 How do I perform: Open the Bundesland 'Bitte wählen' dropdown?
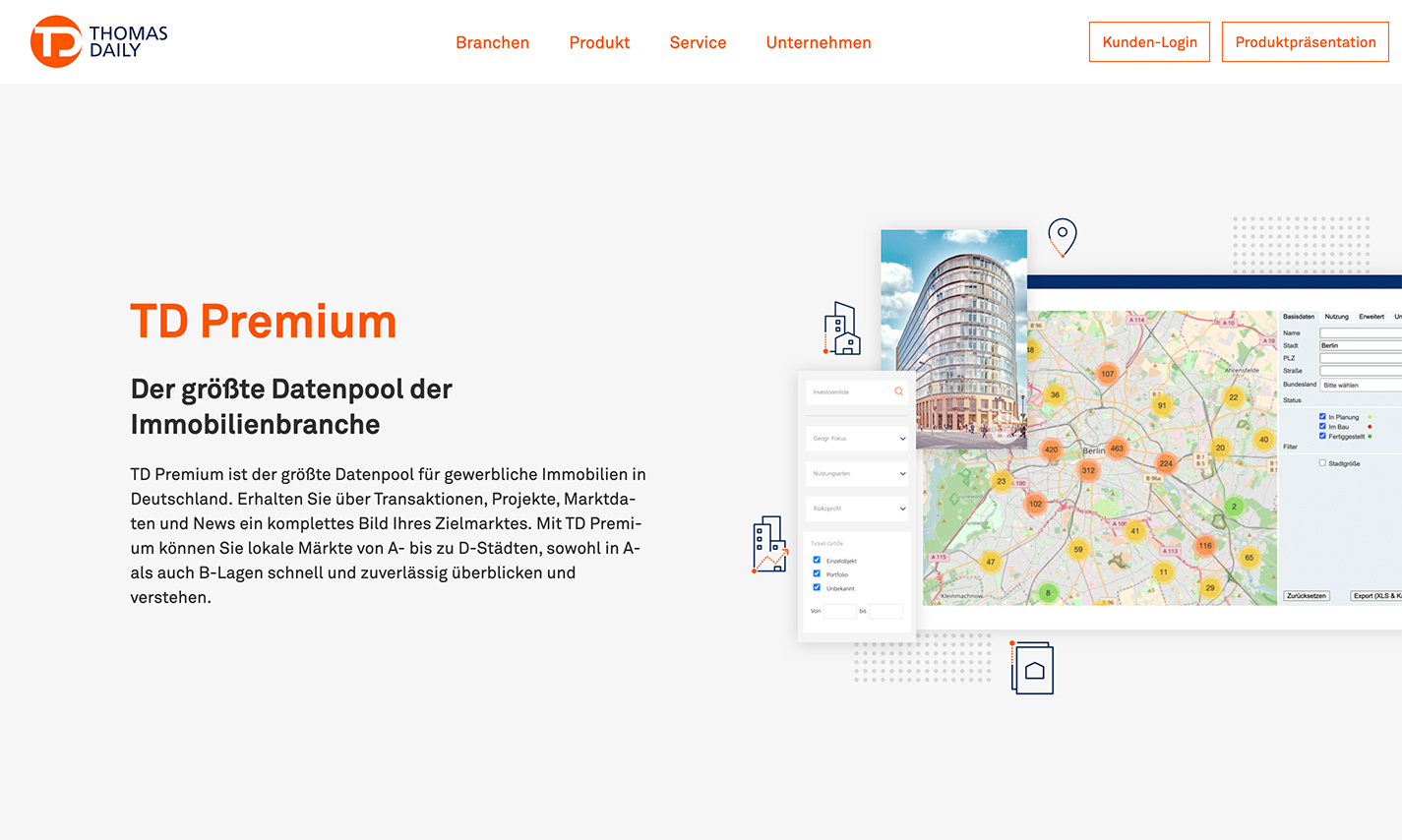click(1361, 385)
